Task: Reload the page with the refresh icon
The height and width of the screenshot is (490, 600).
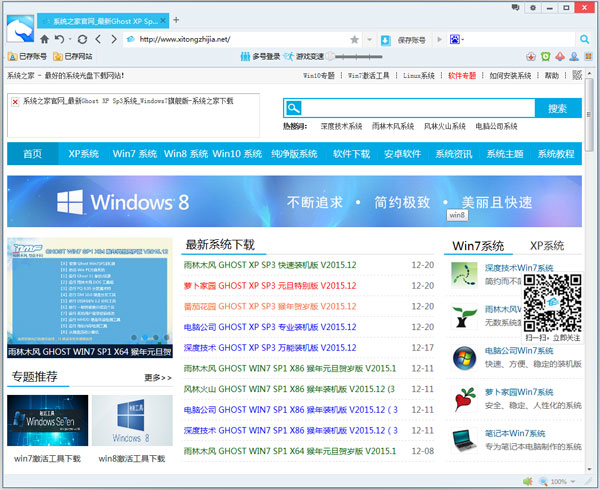Action: (x=82, y=39)
